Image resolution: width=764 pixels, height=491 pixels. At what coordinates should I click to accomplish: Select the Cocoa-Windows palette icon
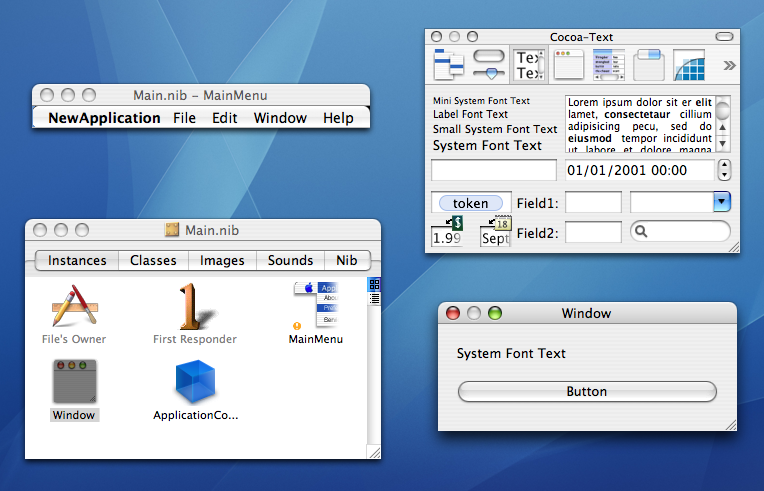[569, 64]
